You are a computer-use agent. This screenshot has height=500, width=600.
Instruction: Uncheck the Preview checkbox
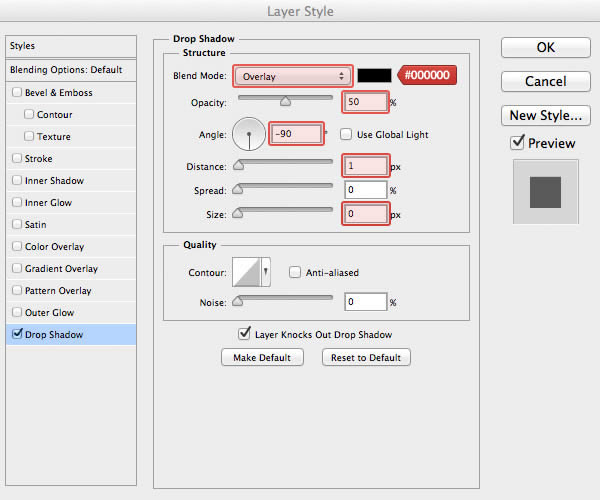point(517,142)
